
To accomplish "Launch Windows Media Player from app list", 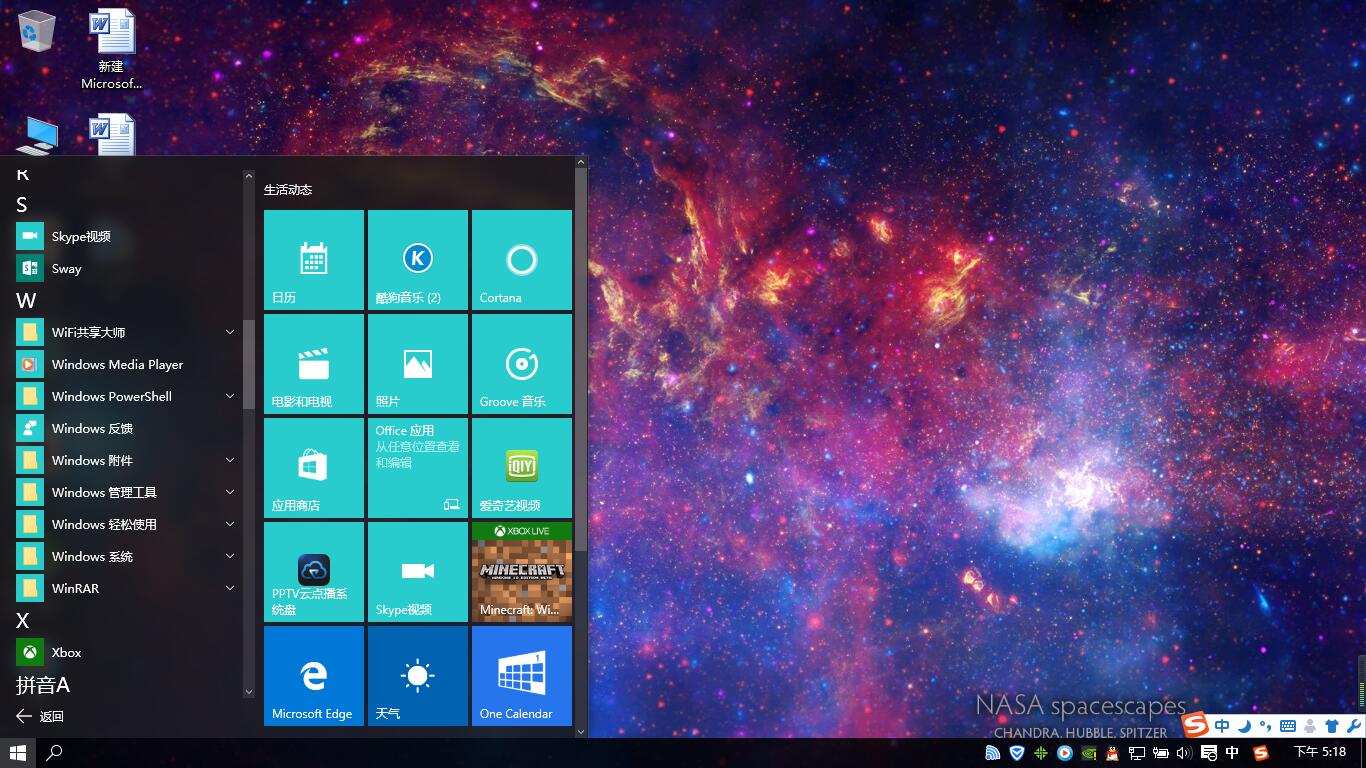I will [128, 364].
